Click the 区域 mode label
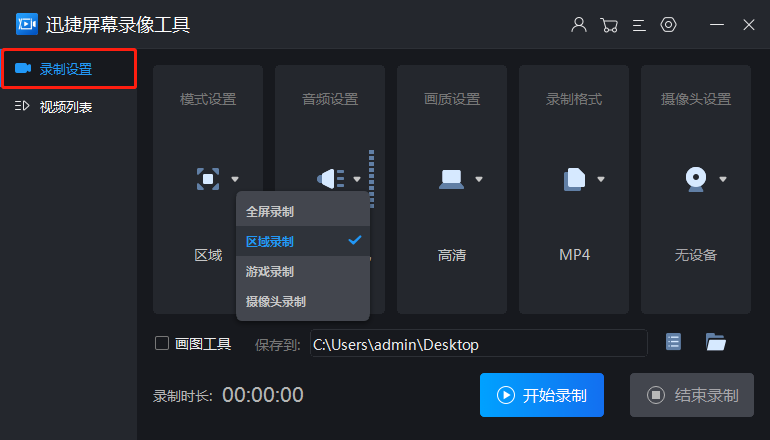 [208, 255]
